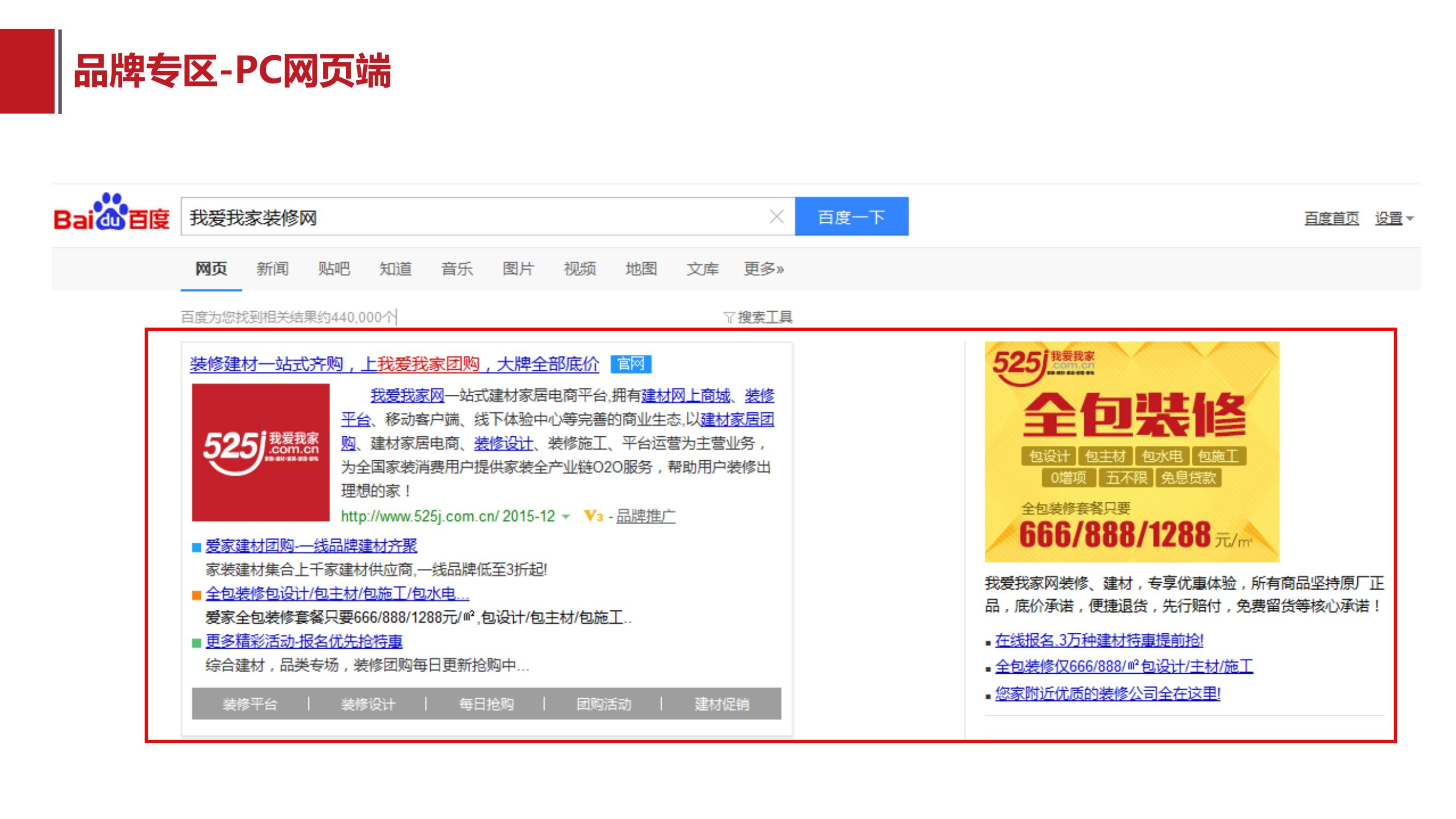Open the 您家附近优质的装修公司全在这里 link
This screenshot has width=1456, height=819.
pos(1108,693)
